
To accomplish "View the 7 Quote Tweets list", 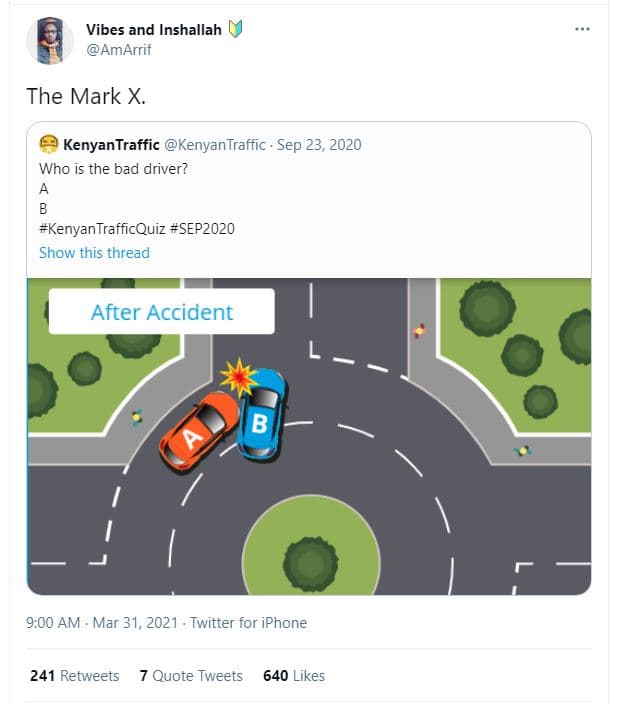I will click(x=191, y=676).
